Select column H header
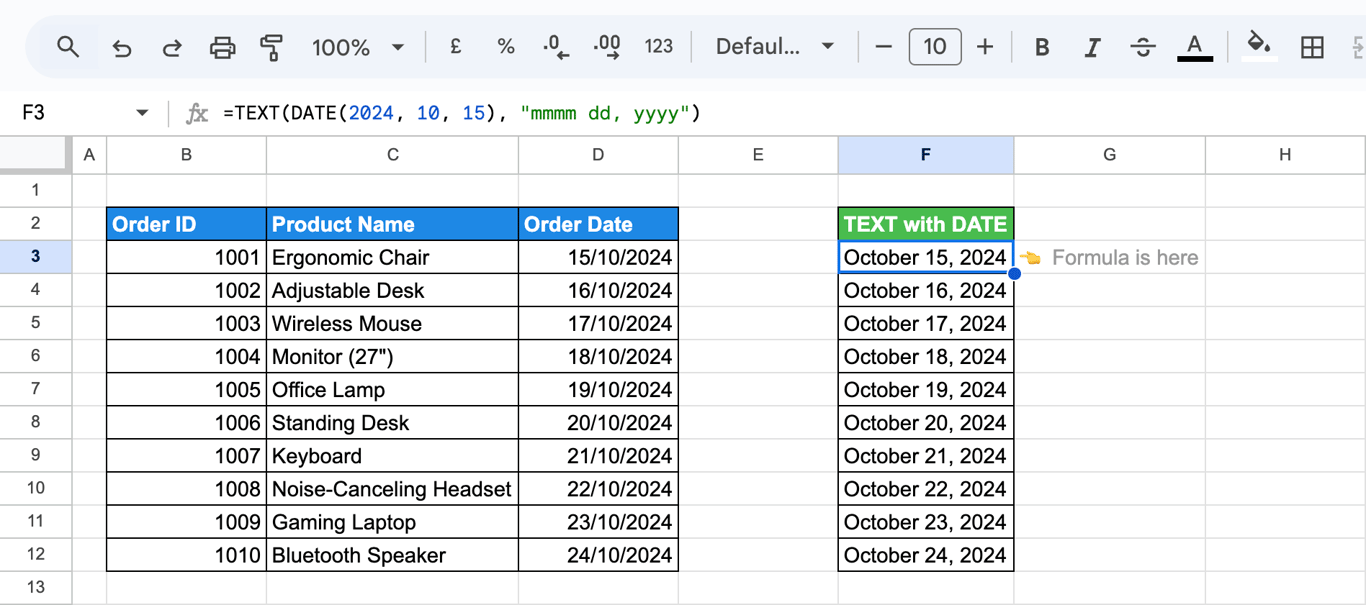 click(x=1285, y=154)
